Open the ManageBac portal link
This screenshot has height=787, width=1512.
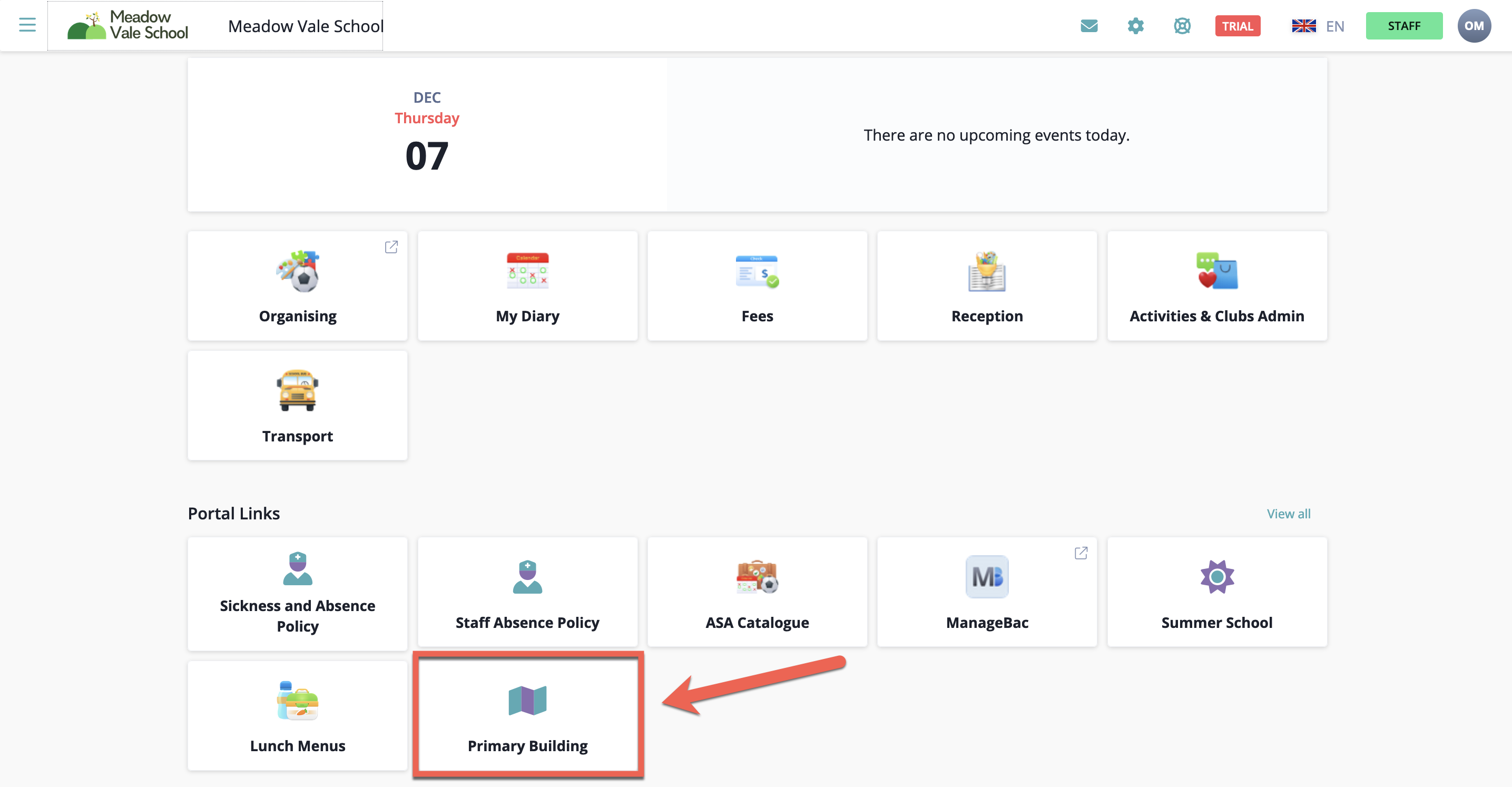[987, 592]
